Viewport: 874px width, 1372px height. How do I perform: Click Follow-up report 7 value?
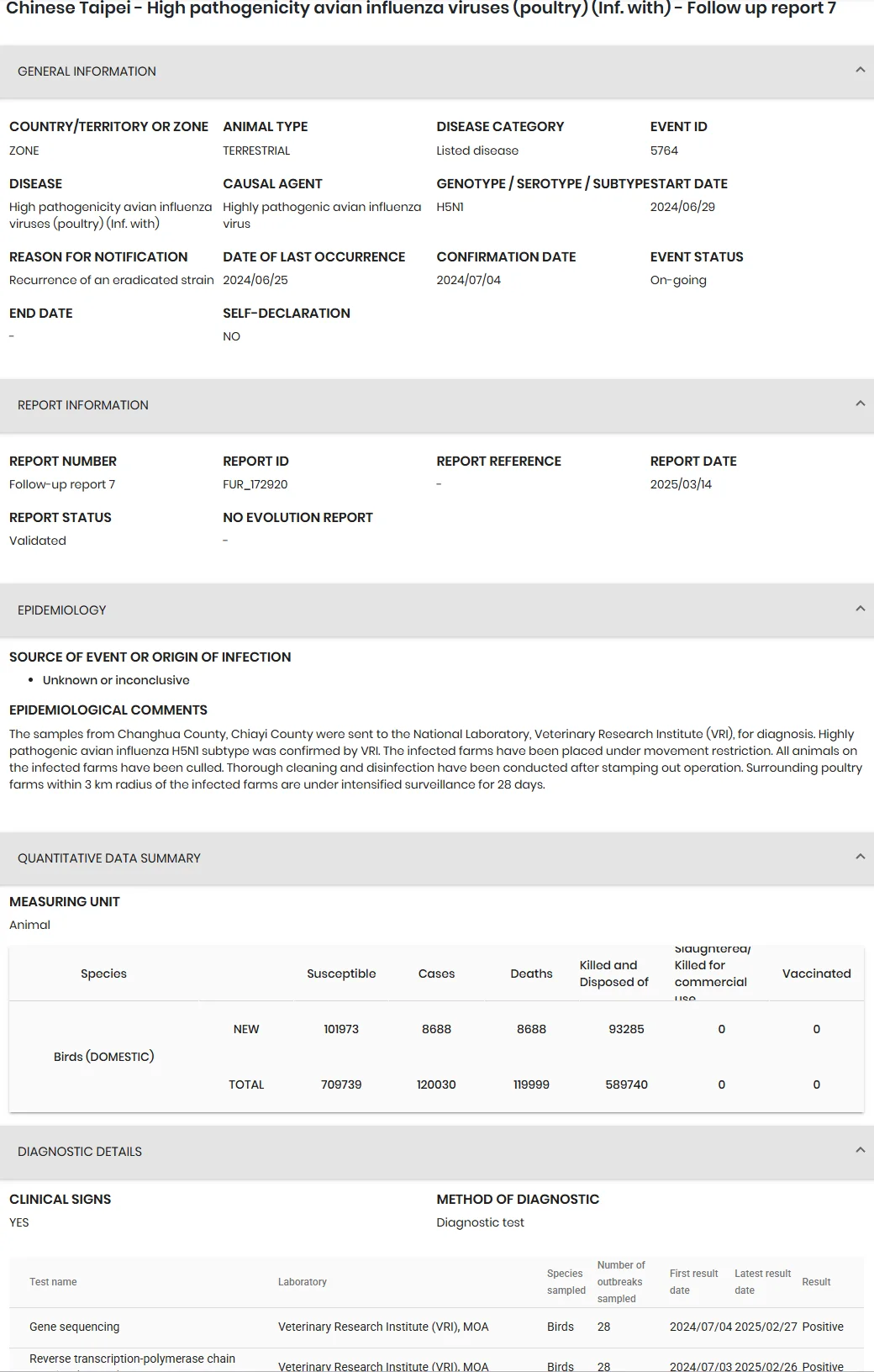coord(62,484)
